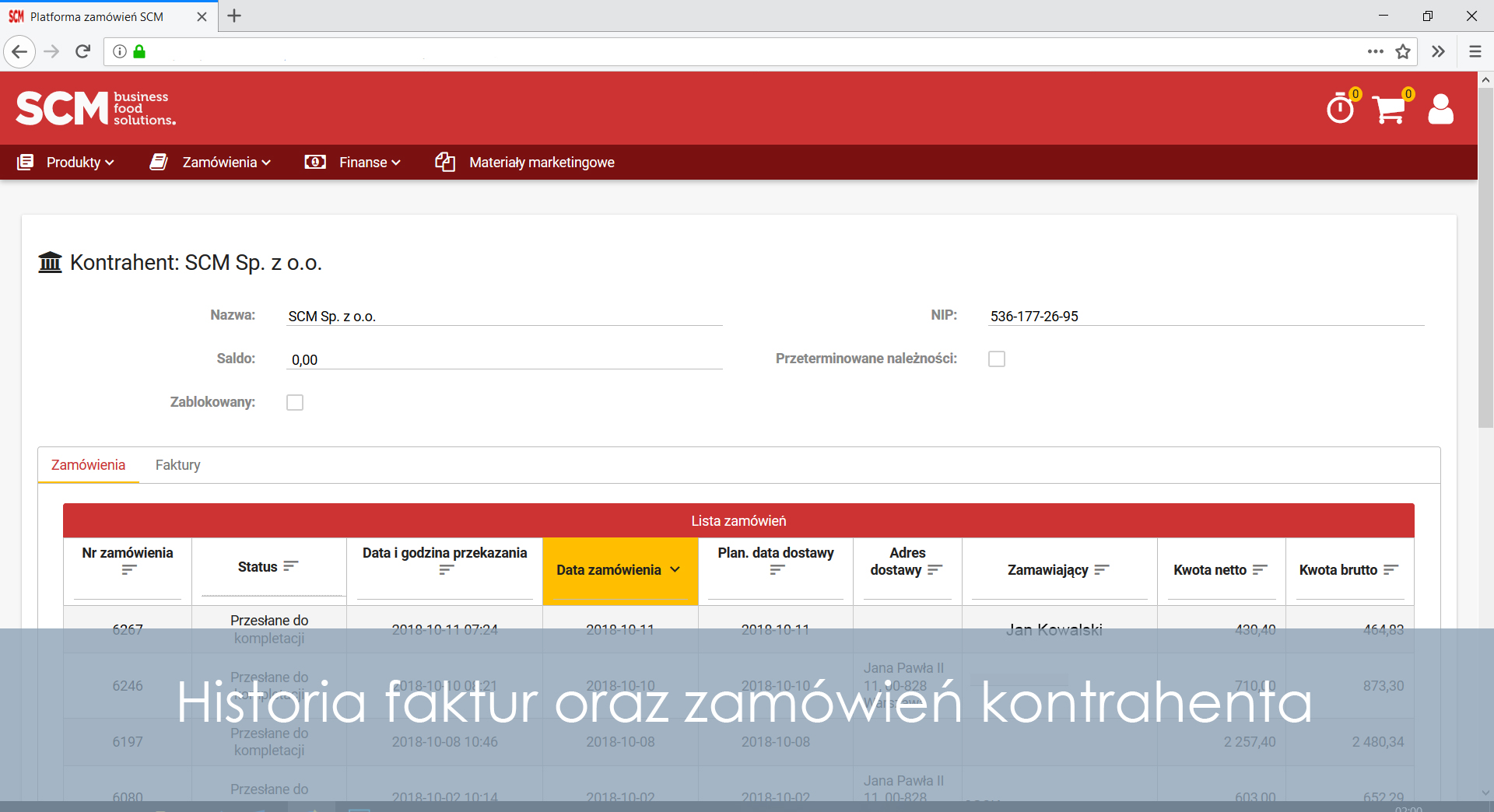Screen dimensions: 1494x812
Task: Click filter icon under Plan. data dostawy
Action: click(x=777, y=570)
